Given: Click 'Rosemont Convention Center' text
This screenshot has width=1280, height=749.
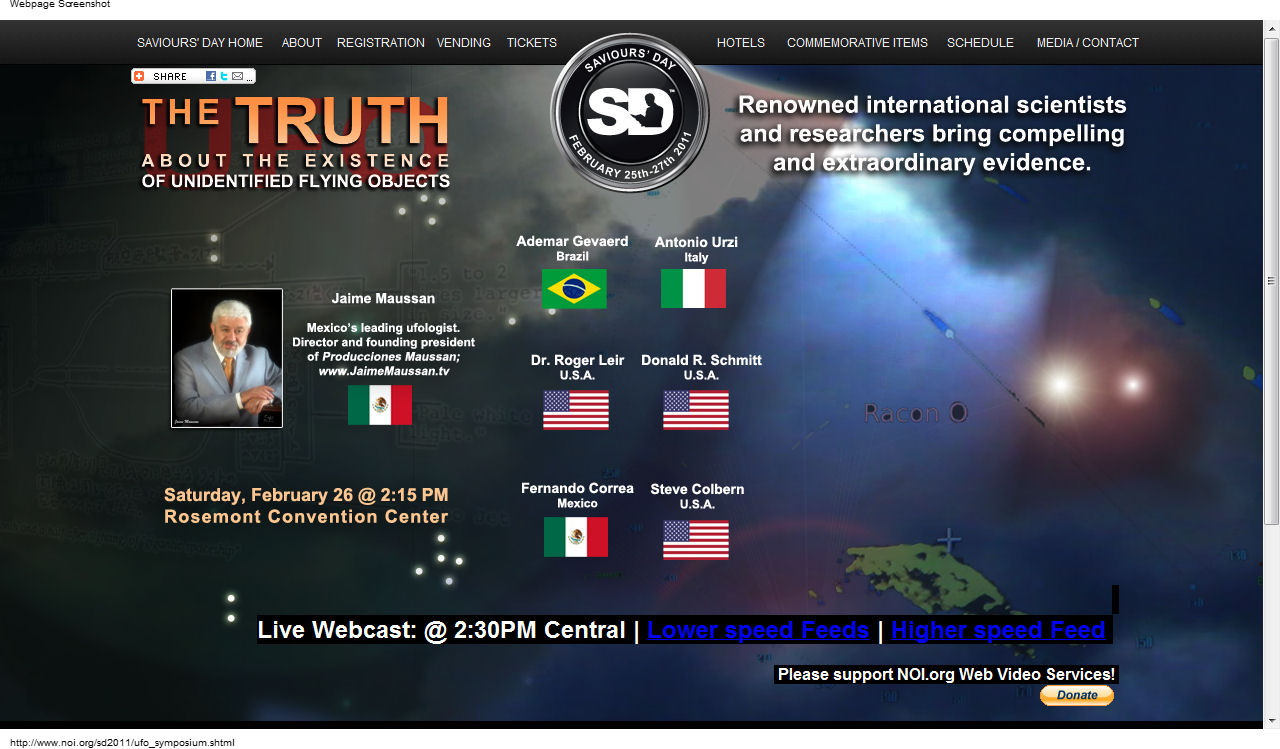Looking at the screenshot, I should point(306,517).
